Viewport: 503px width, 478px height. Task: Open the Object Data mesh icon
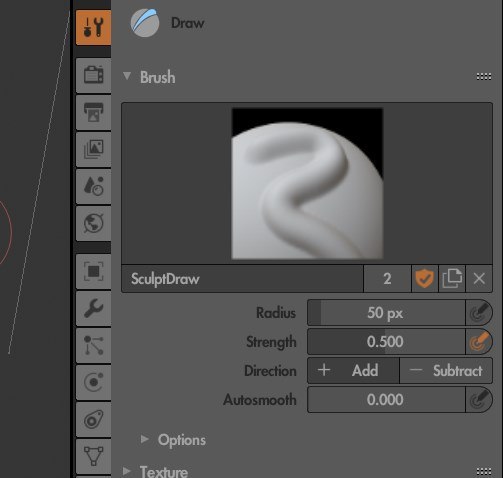click(x=94, y=456)
